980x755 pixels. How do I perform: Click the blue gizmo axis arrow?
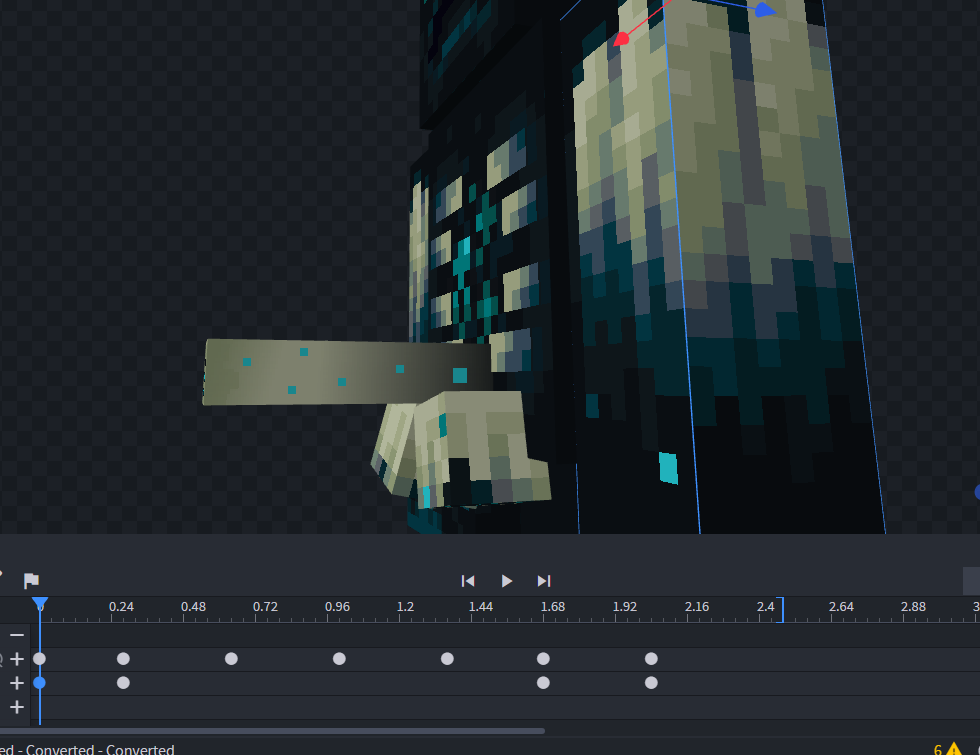764,10
